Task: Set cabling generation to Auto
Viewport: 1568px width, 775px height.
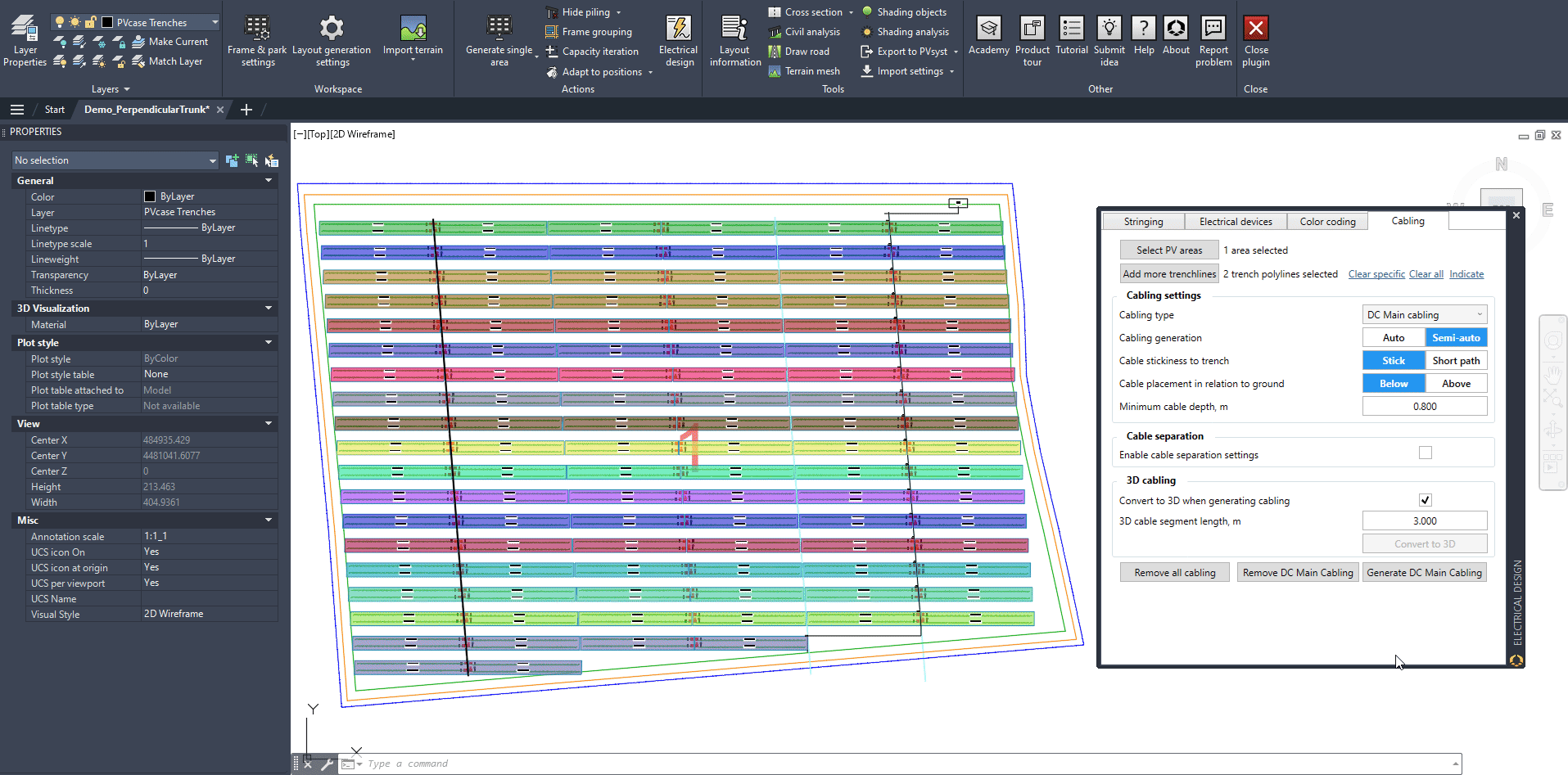Action: point(1393,338)
